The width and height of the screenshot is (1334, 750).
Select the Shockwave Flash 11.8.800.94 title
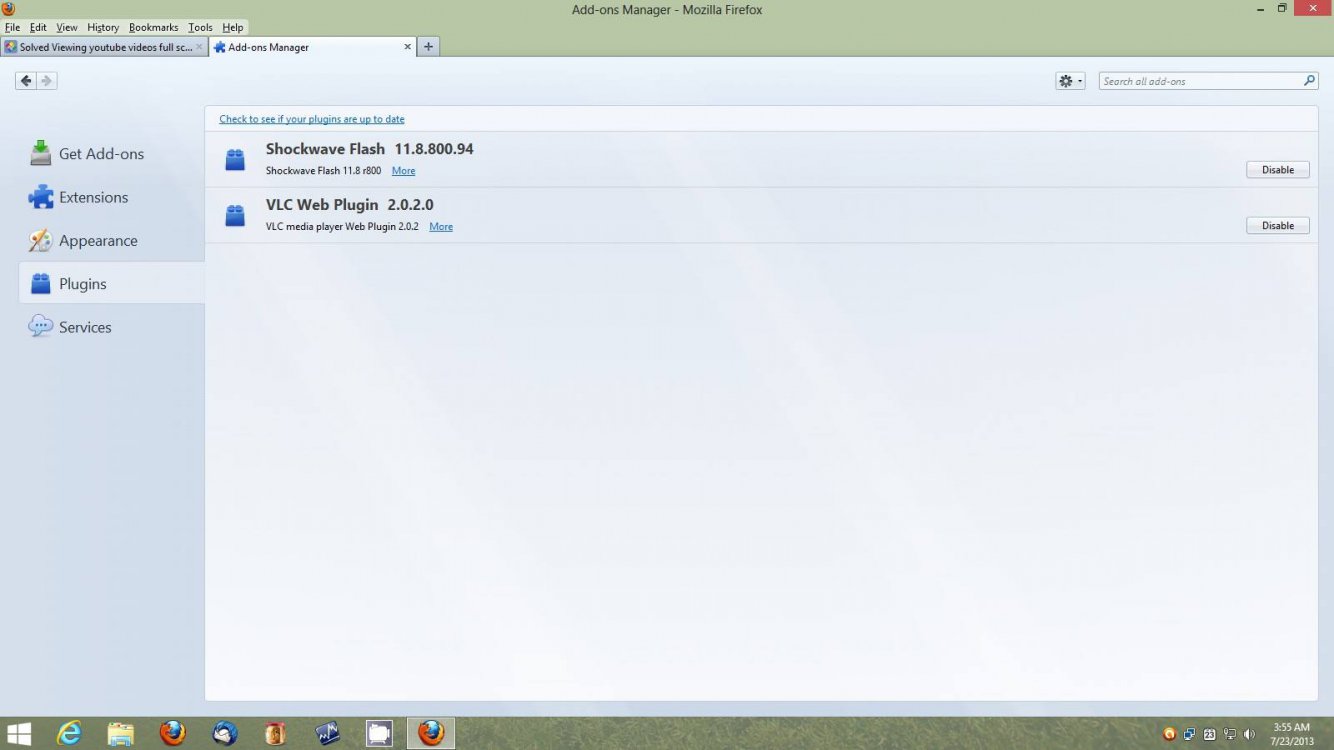(x=369, y=149)
